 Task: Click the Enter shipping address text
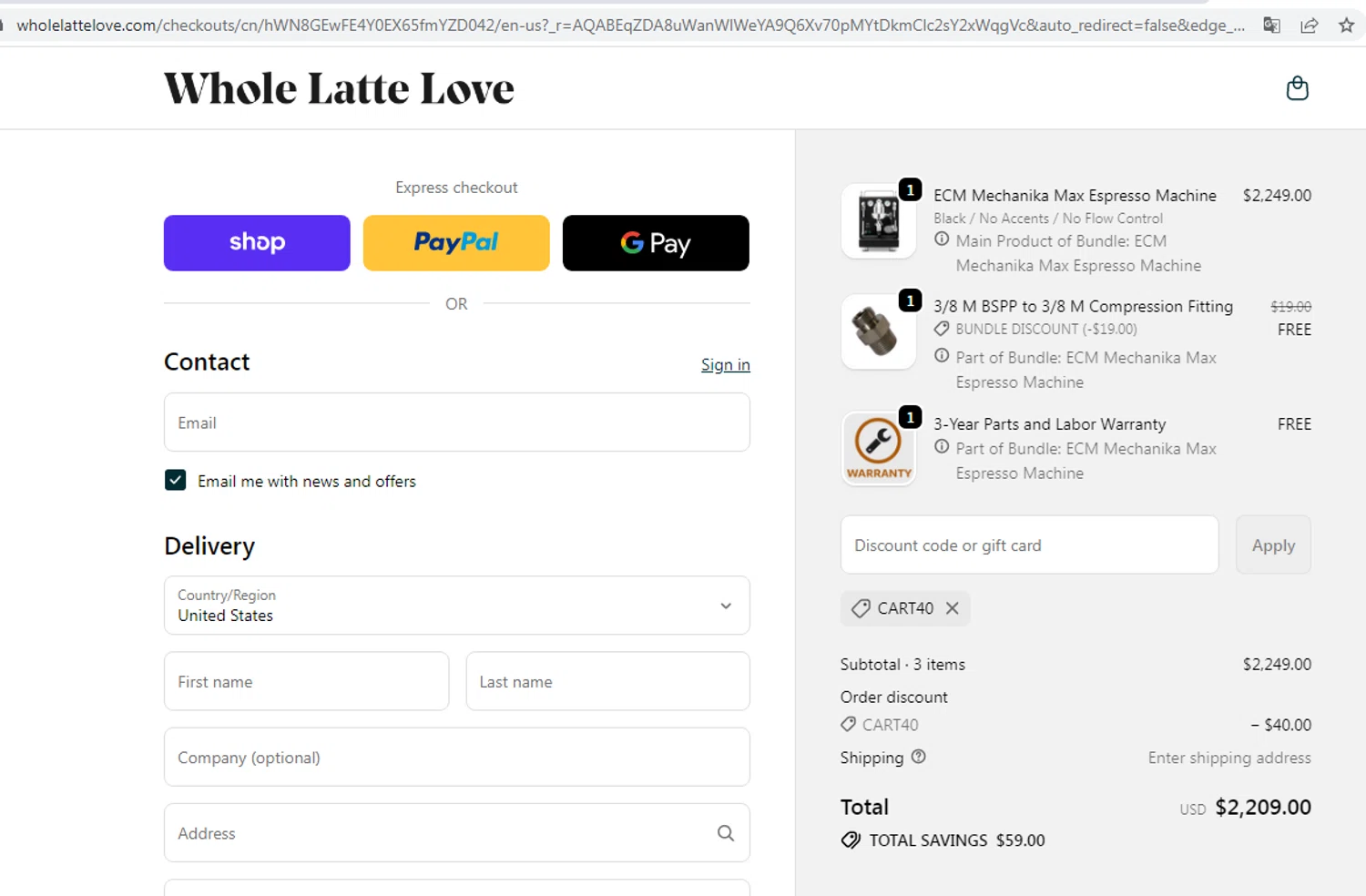1229,758
